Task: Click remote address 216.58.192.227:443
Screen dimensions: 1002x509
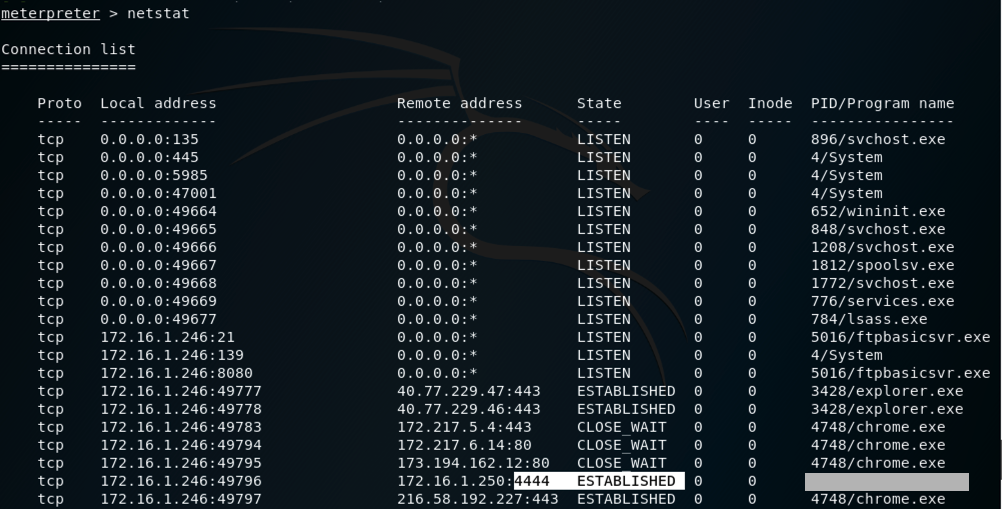Action: [x=477, y=499]
